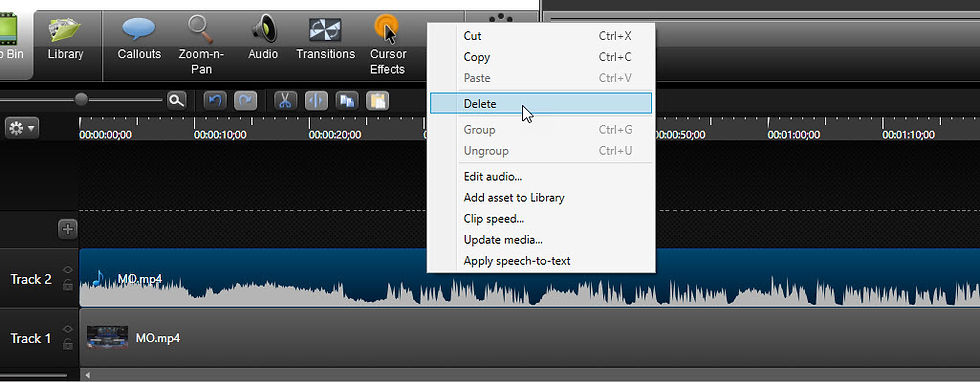Choose Paste from the context menu
This screenshot has width=980, height=382.
(x=541, y=78)
